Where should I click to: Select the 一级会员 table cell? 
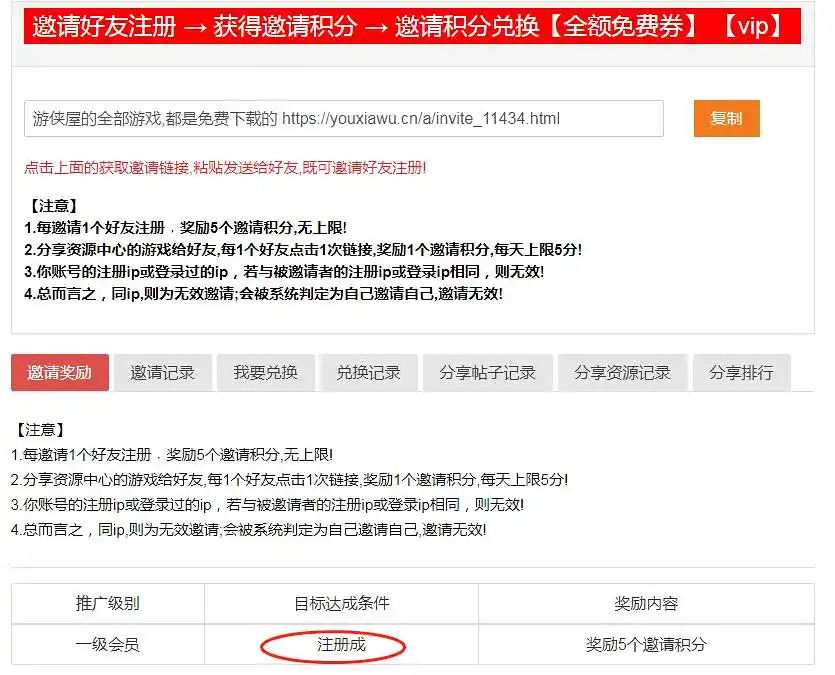[107, 645]
